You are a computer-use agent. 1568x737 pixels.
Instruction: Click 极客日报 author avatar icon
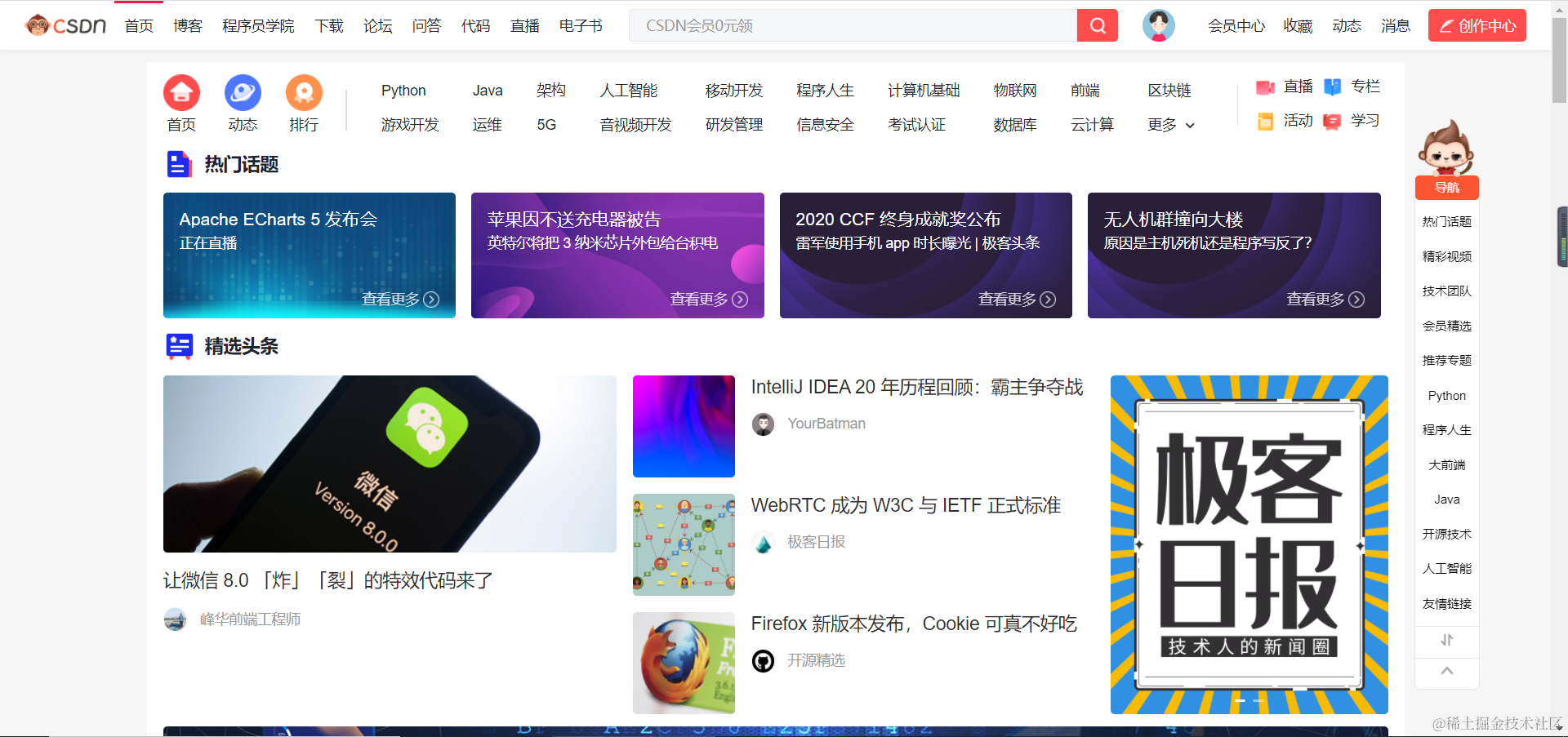(763, 543)
